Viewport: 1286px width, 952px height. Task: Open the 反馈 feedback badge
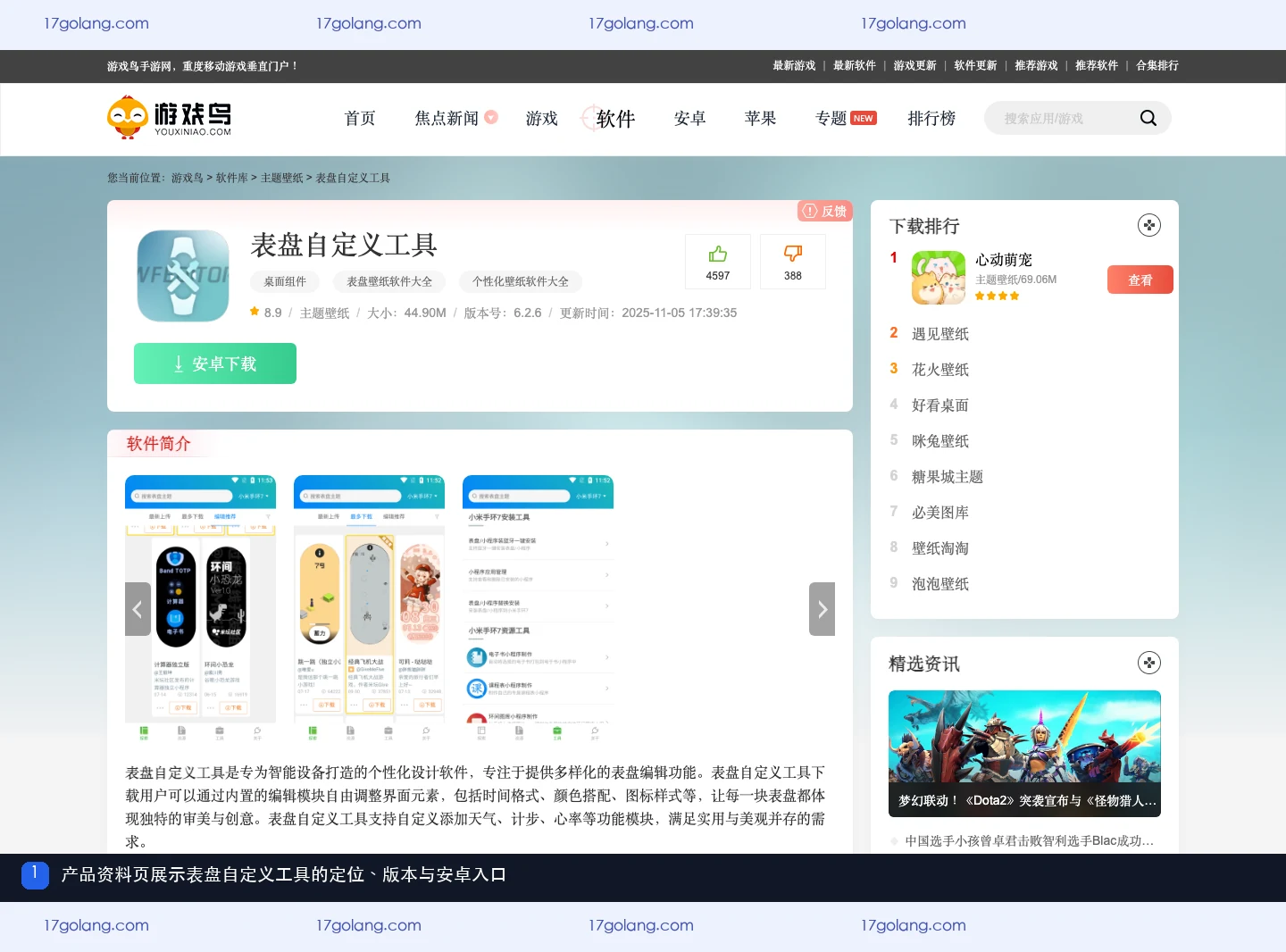click(x=825, y=211)
